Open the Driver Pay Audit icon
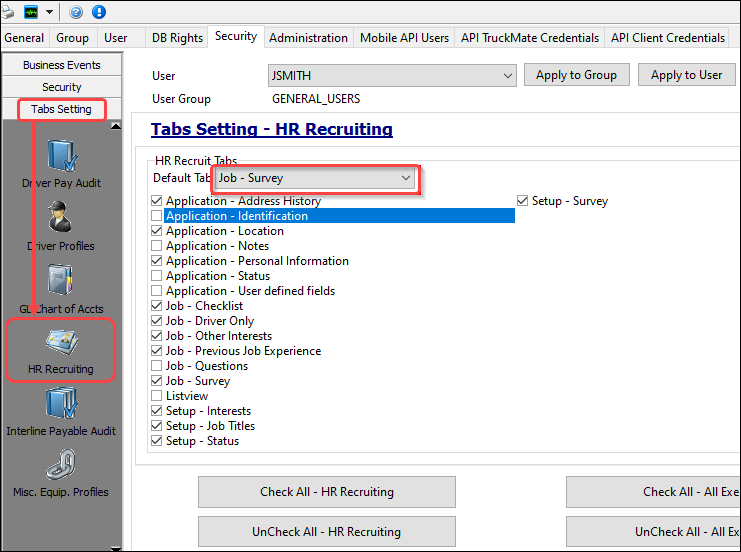 (x=62, y=156)
